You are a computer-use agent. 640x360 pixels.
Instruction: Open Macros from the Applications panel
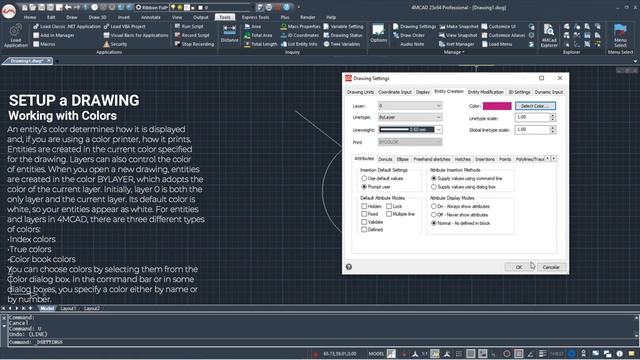tap(44, 44)
